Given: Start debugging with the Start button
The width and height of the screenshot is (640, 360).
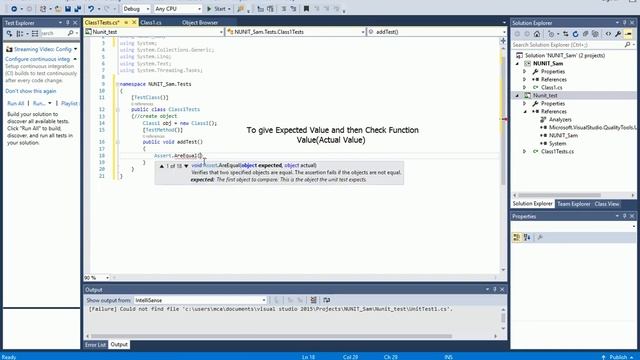Looking at the screenshot, I should click(218, 9).
